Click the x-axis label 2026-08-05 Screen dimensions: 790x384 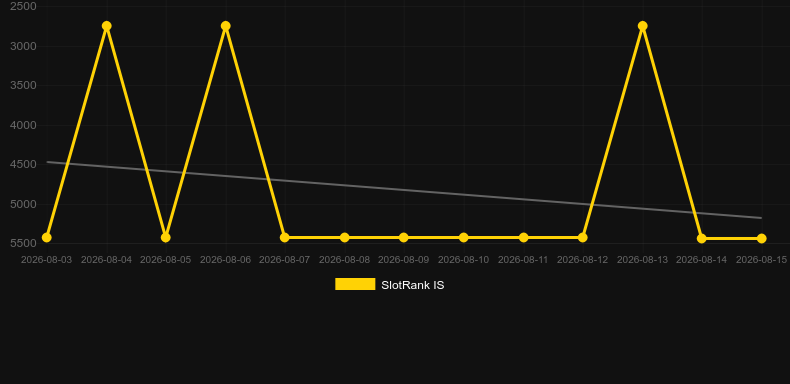point(166,260)
